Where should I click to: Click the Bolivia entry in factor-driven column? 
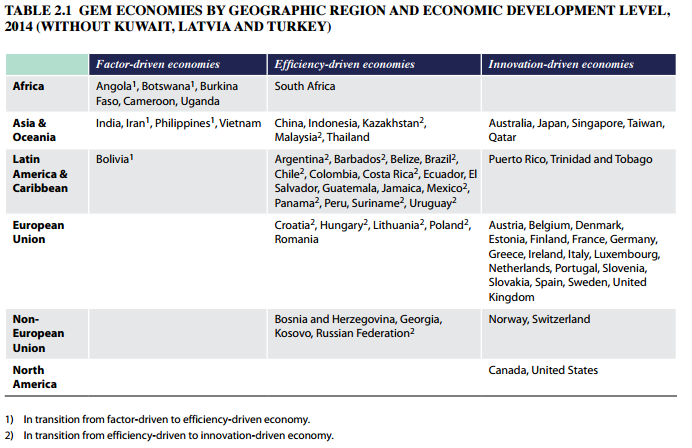point(115,159)
